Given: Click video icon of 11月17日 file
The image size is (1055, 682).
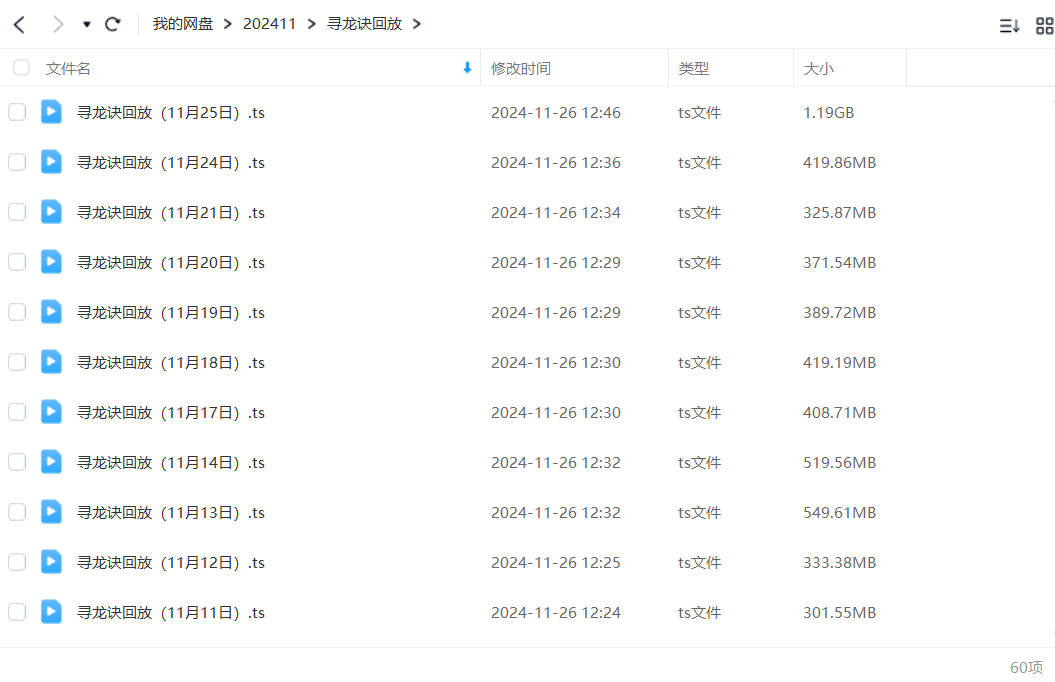Looking at the screenshot, I should pos(51,412).
